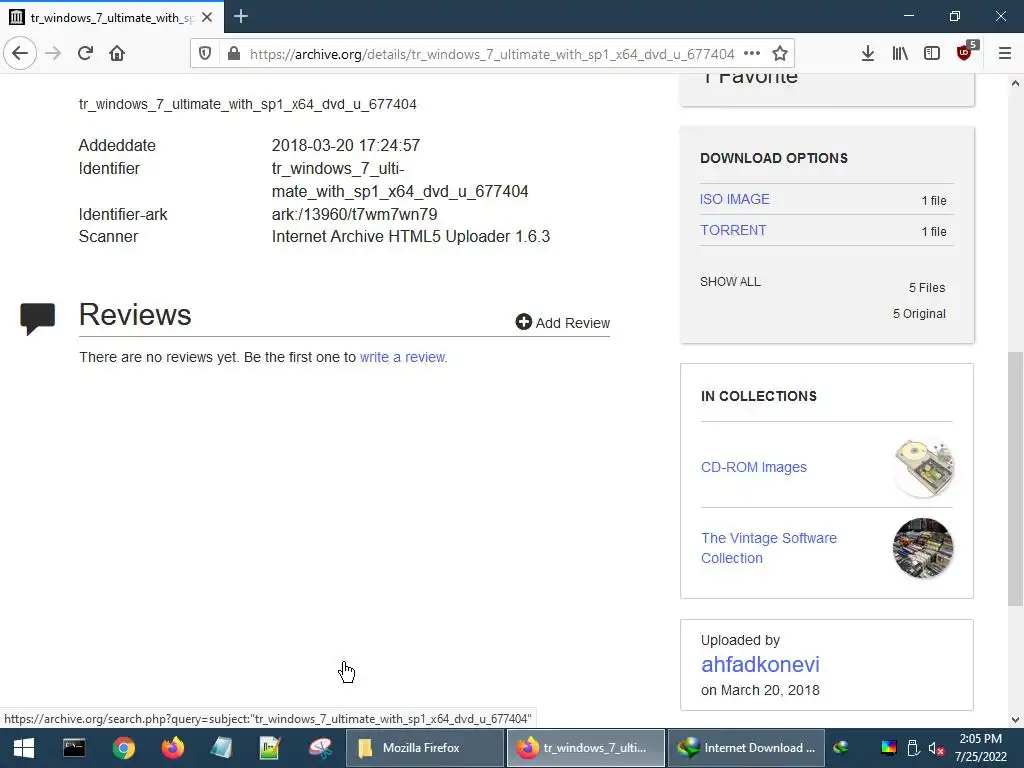Image resolution: width=1024 pixels, height=768 pixels.
Task: Open uBlock Origin extension popup
Action: [966, 52]
